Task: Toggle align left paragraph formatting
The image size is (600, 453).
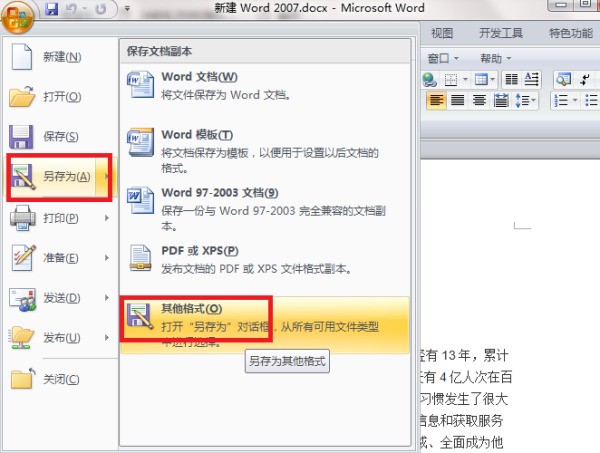Action: coord(437,101)
